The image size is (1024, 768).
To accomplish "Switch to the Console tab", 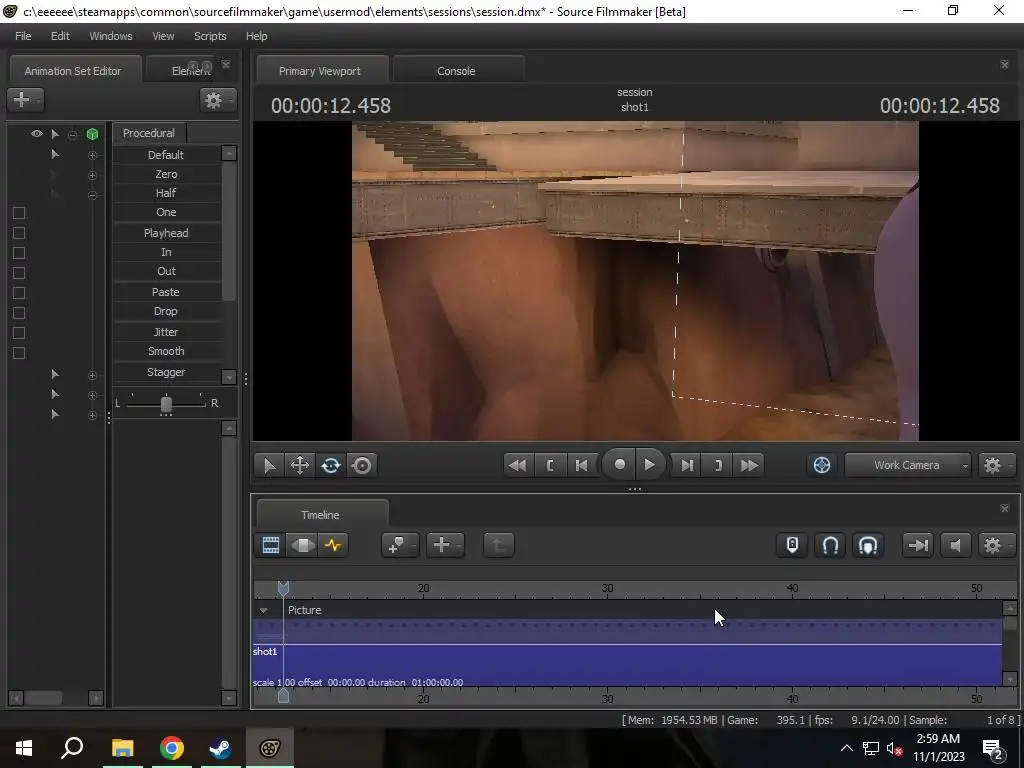I will click(457, 71).
